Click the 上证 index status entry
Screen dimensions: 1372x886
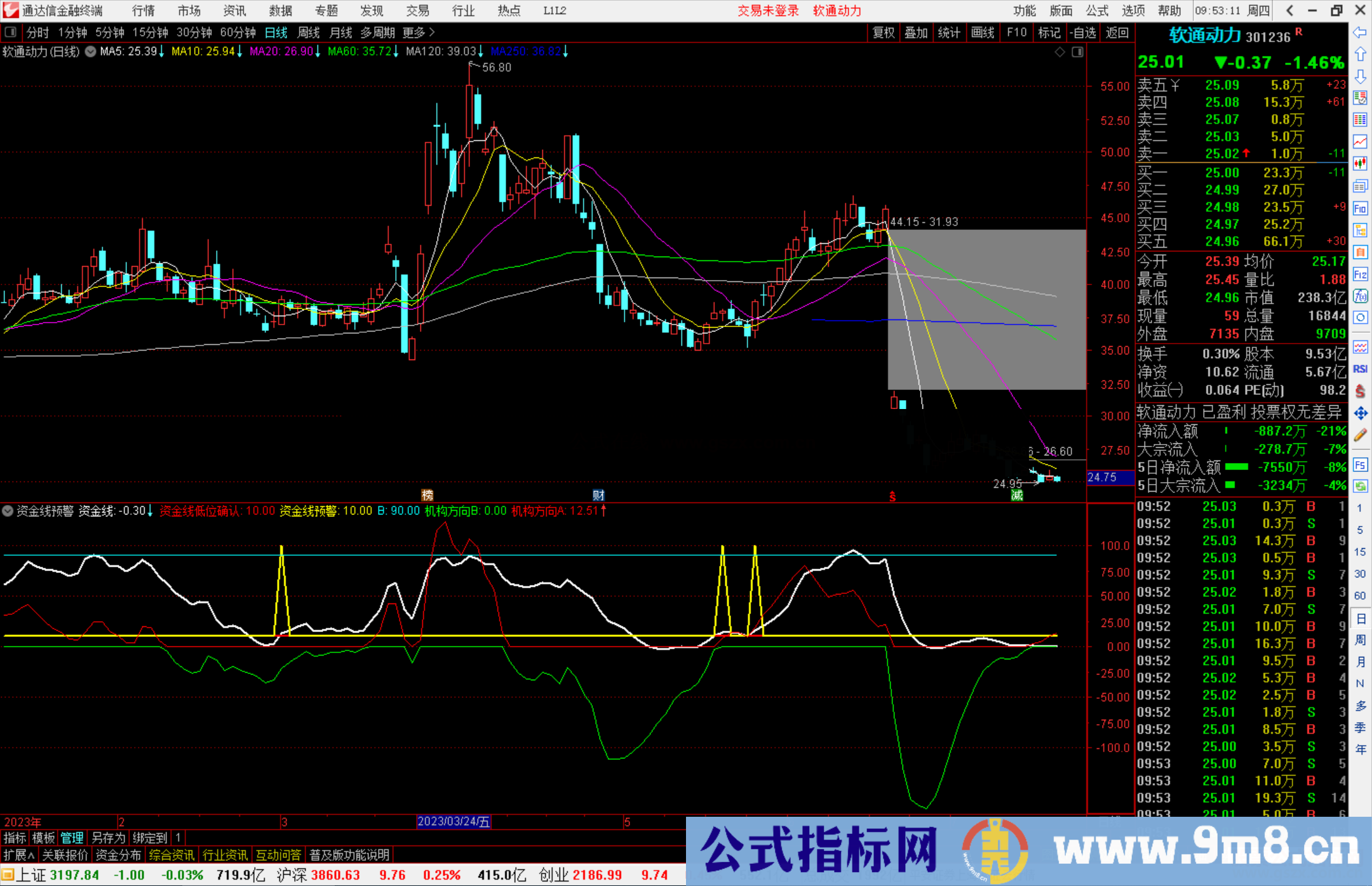57,875
